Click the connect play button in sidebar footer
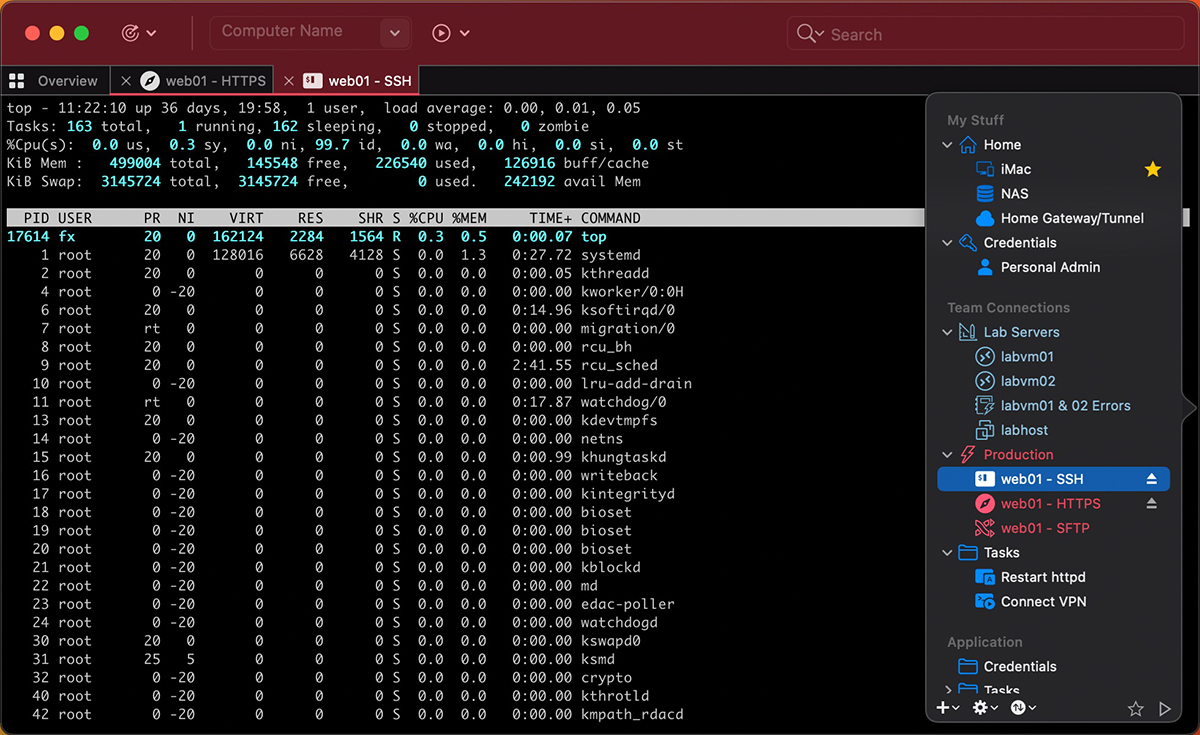Screen dimensions: 1200x735 coord(1164,709)
